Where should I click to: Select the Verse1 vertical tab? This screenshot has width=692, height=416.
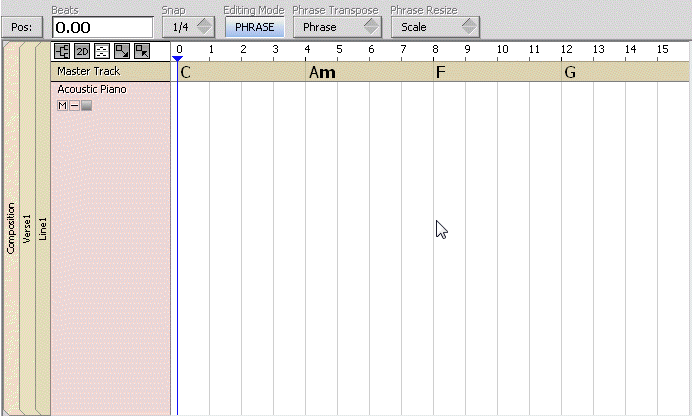coord(27,229)
